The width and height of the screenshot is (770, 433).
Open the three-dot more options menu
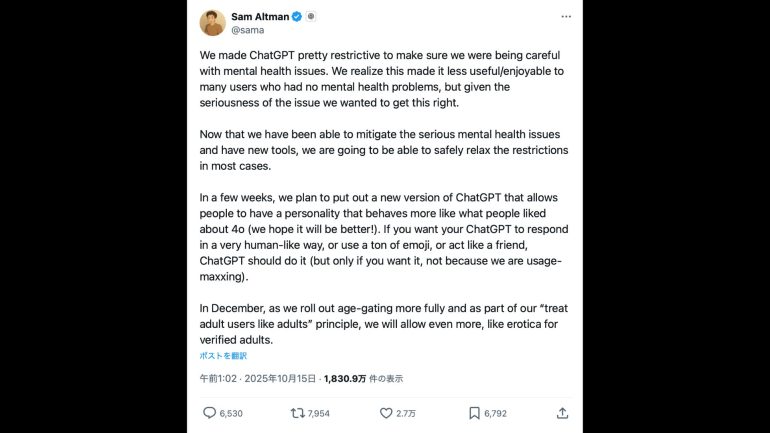(x=566, y=17)
